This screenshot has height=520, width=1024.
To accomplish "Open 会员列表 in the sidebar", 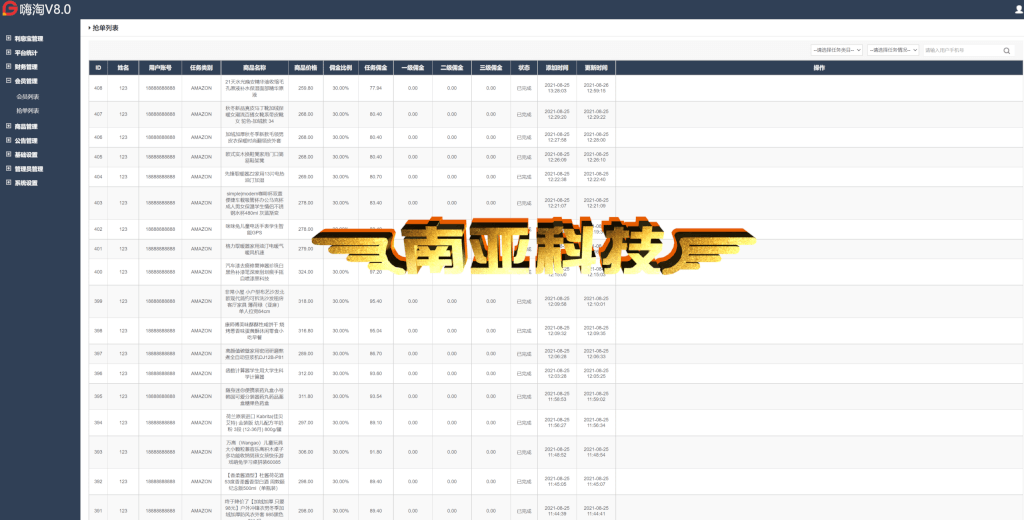I will coord(28,96).
